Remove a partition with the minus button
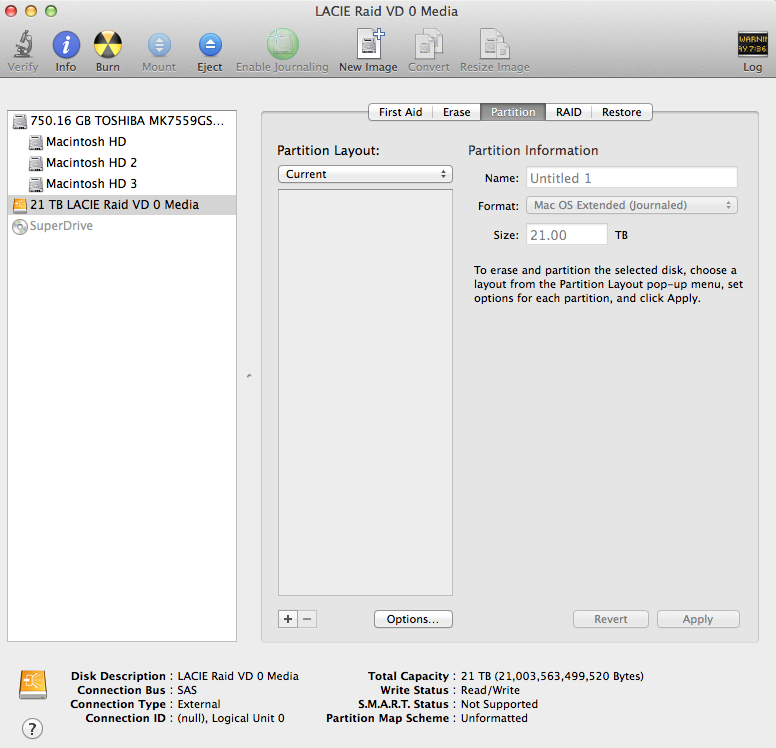The image size is (776, 748). (x=307, y=619)
